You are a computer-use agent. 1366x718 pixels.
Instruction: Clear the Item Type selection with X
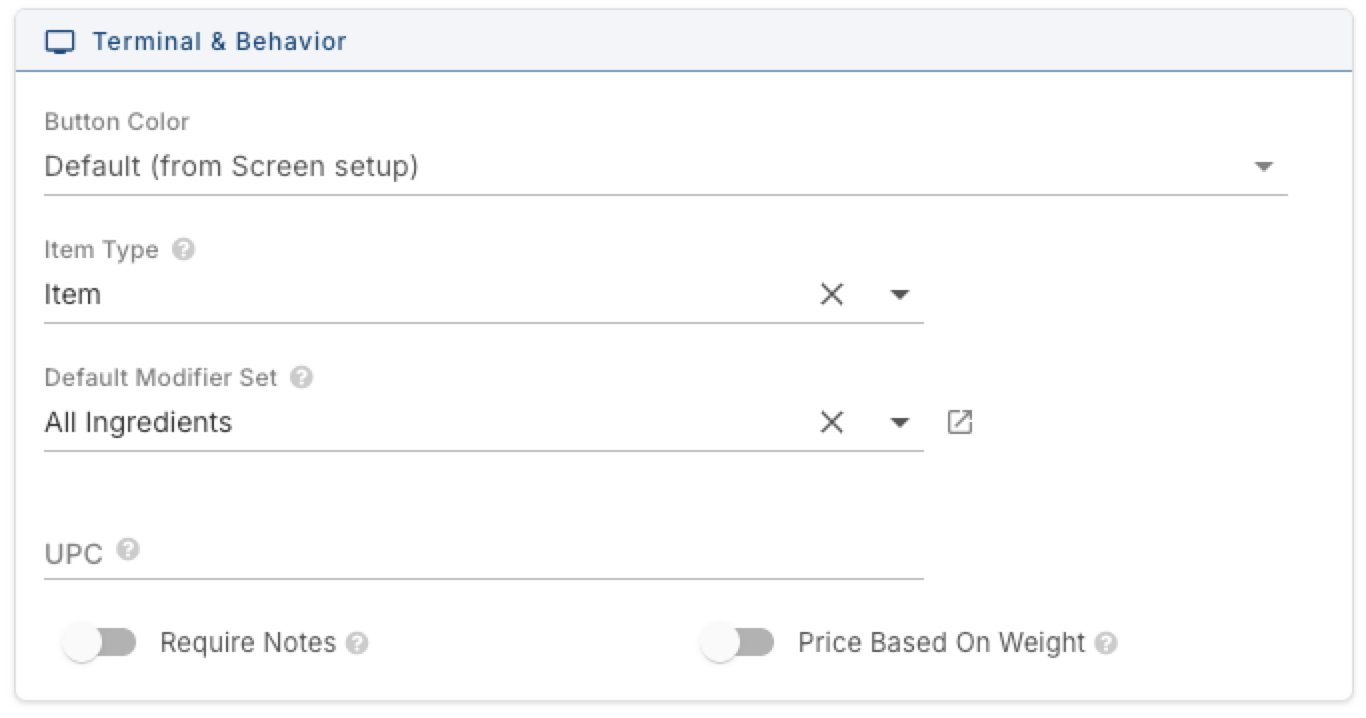tap(832, 294)
